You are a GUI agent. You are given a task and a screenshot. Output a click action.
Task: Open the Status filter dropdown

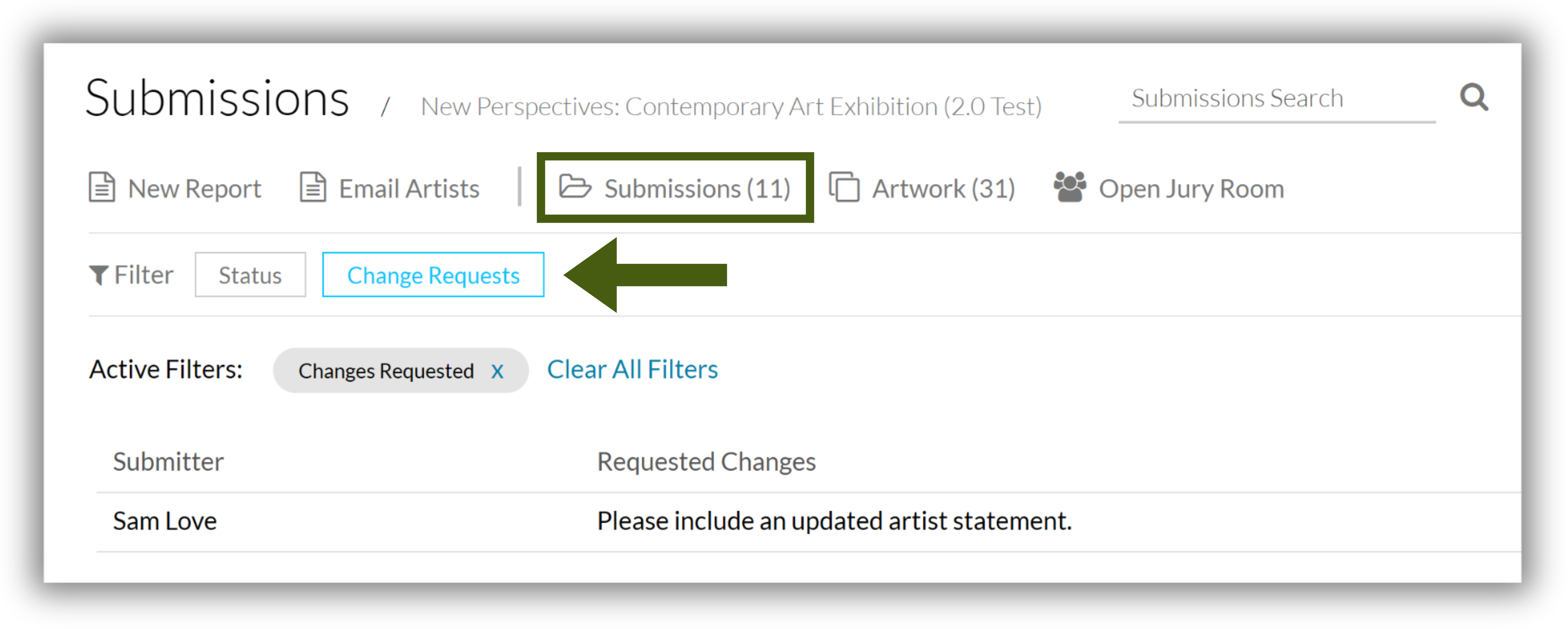tap(250, 275)
